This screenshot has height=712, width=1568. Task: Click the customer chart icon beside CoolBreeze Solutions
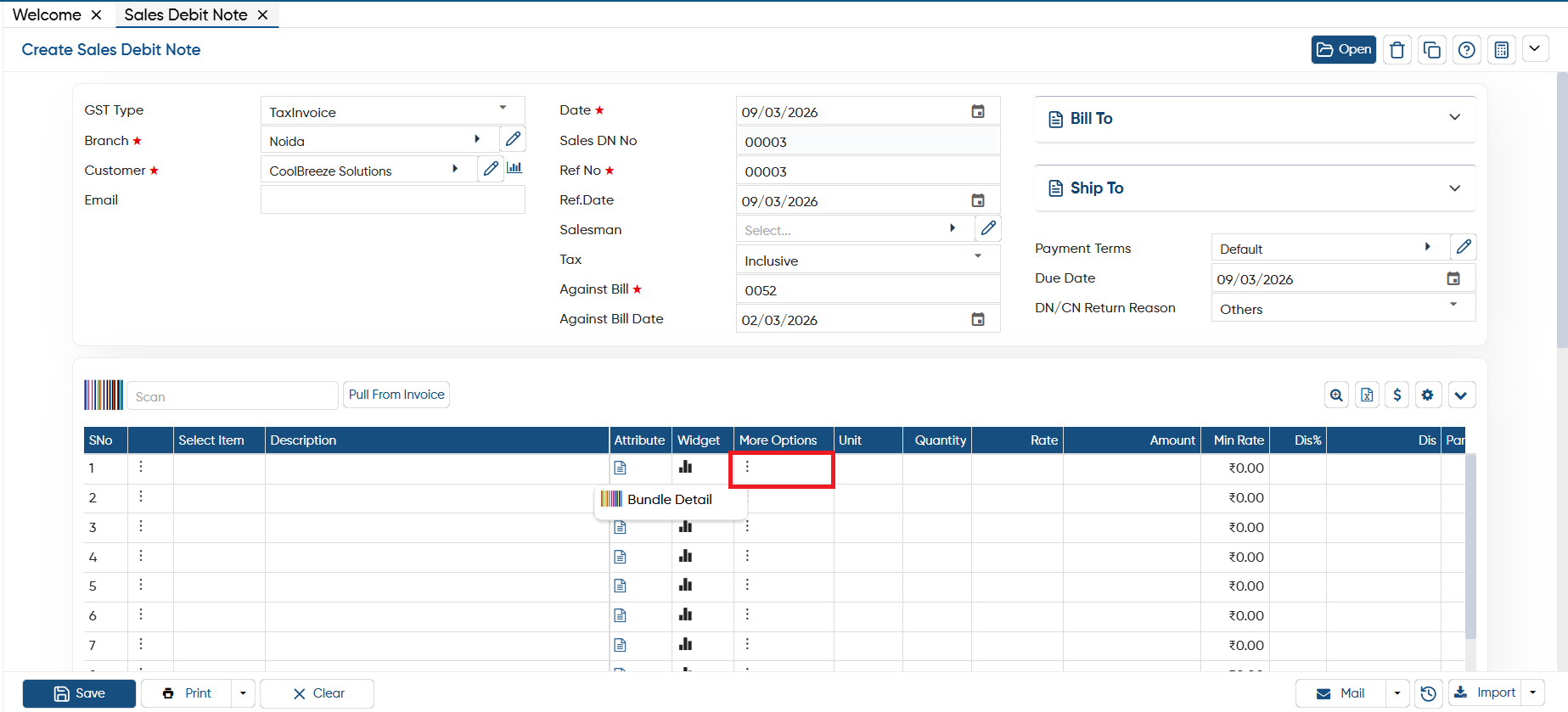tap(514, 168)
